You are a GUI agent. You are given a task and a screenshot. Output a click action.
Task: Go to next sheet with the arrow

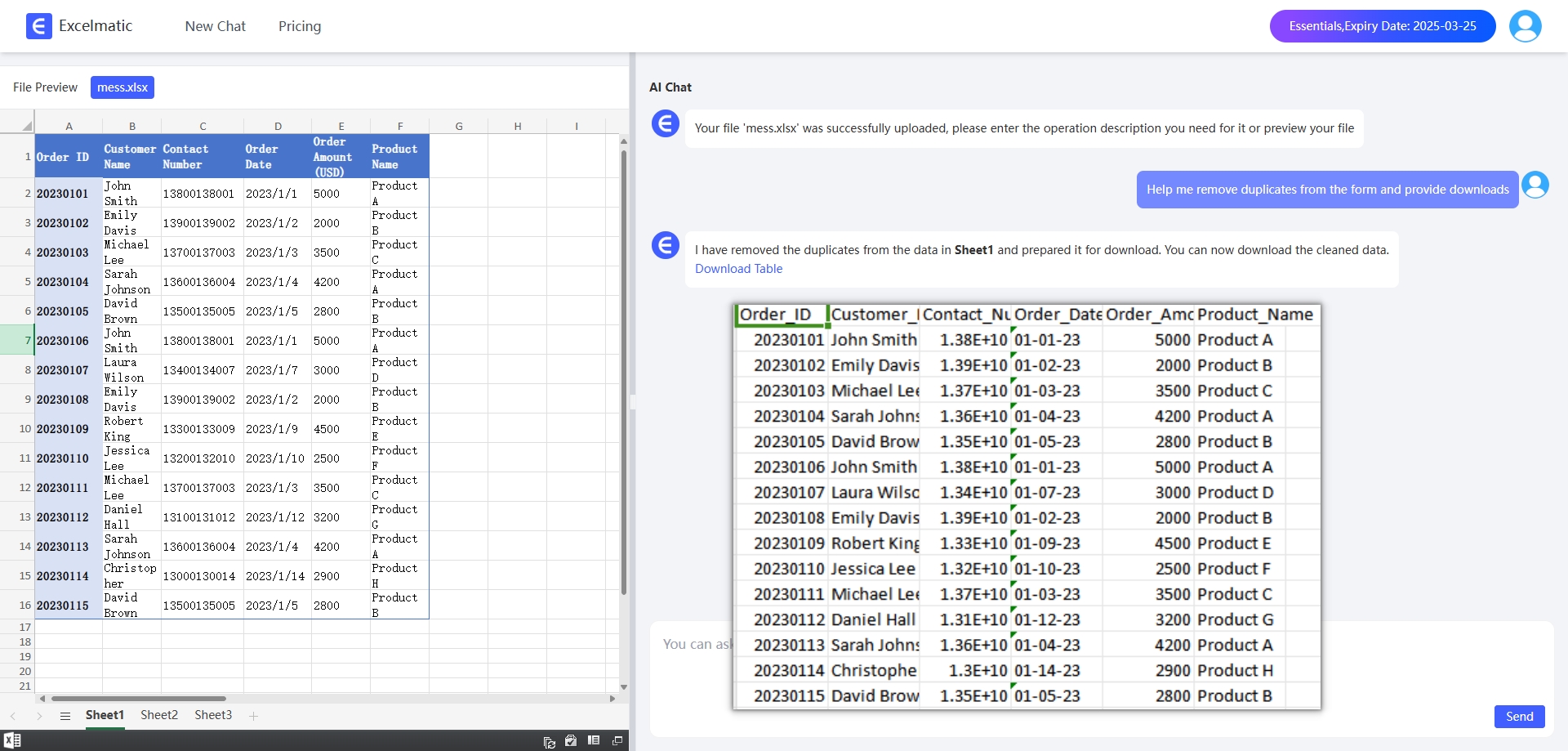click(39, 716)
